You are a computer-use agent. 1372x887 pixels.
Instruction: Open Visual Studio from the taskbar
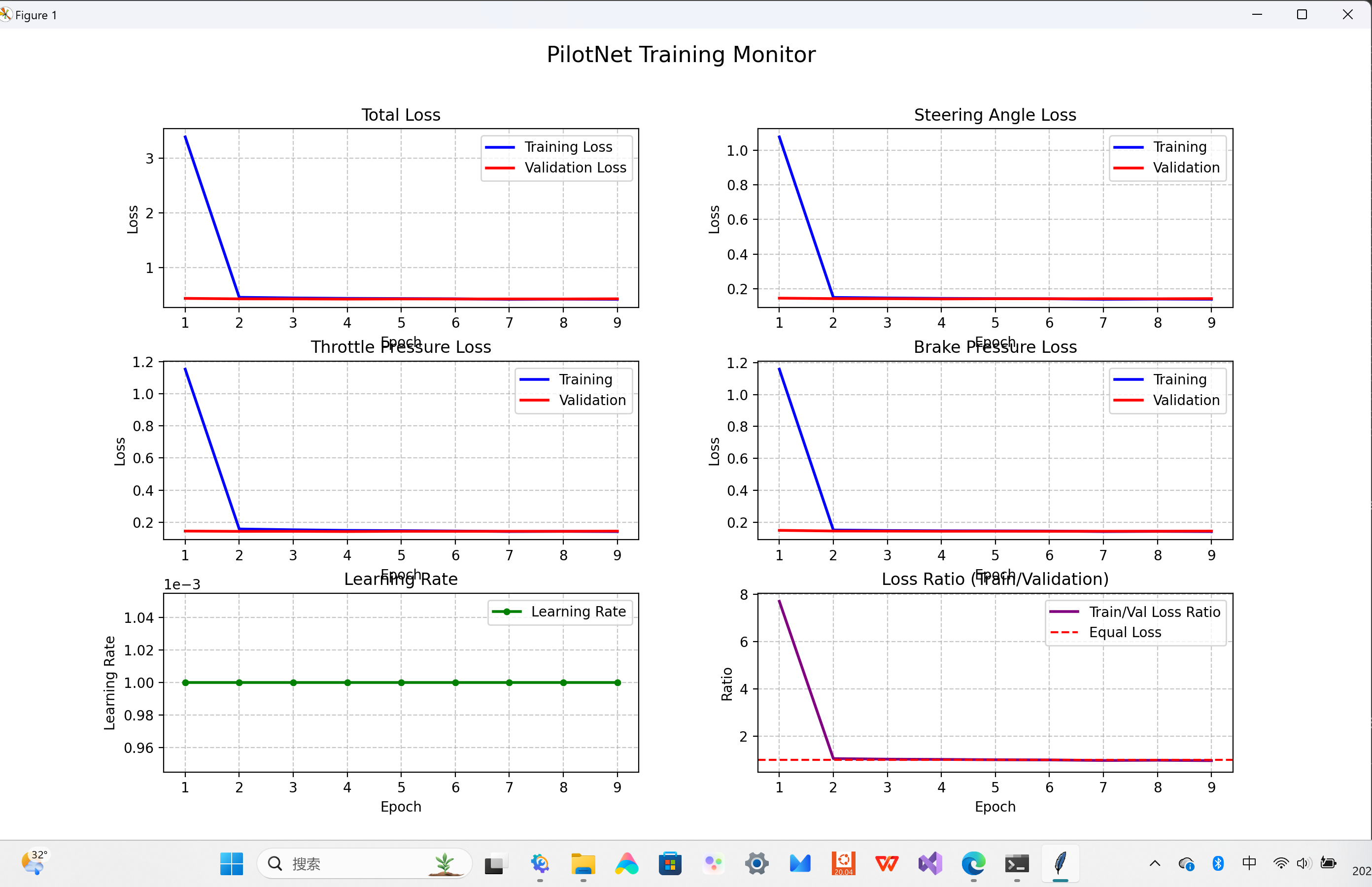(929, 863)
